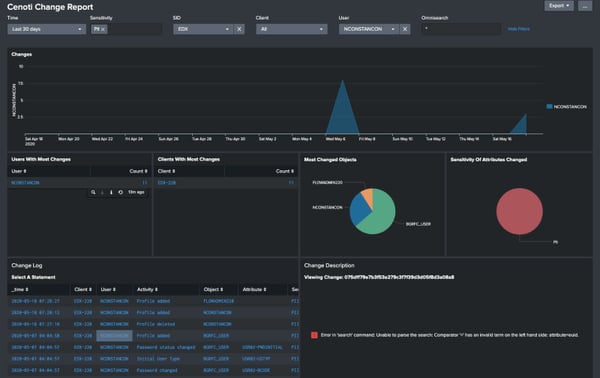Click the greyed-out export arrow icon in the Users panel toolbar

pyautogui.click(x=102, y=192)
